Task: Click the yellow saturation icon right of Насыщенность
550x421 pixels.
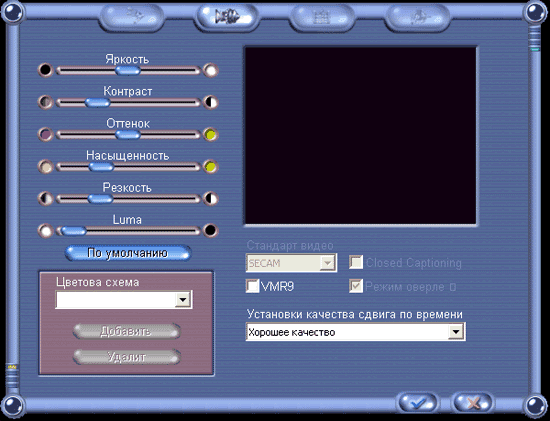Action: tap(210, 167)
